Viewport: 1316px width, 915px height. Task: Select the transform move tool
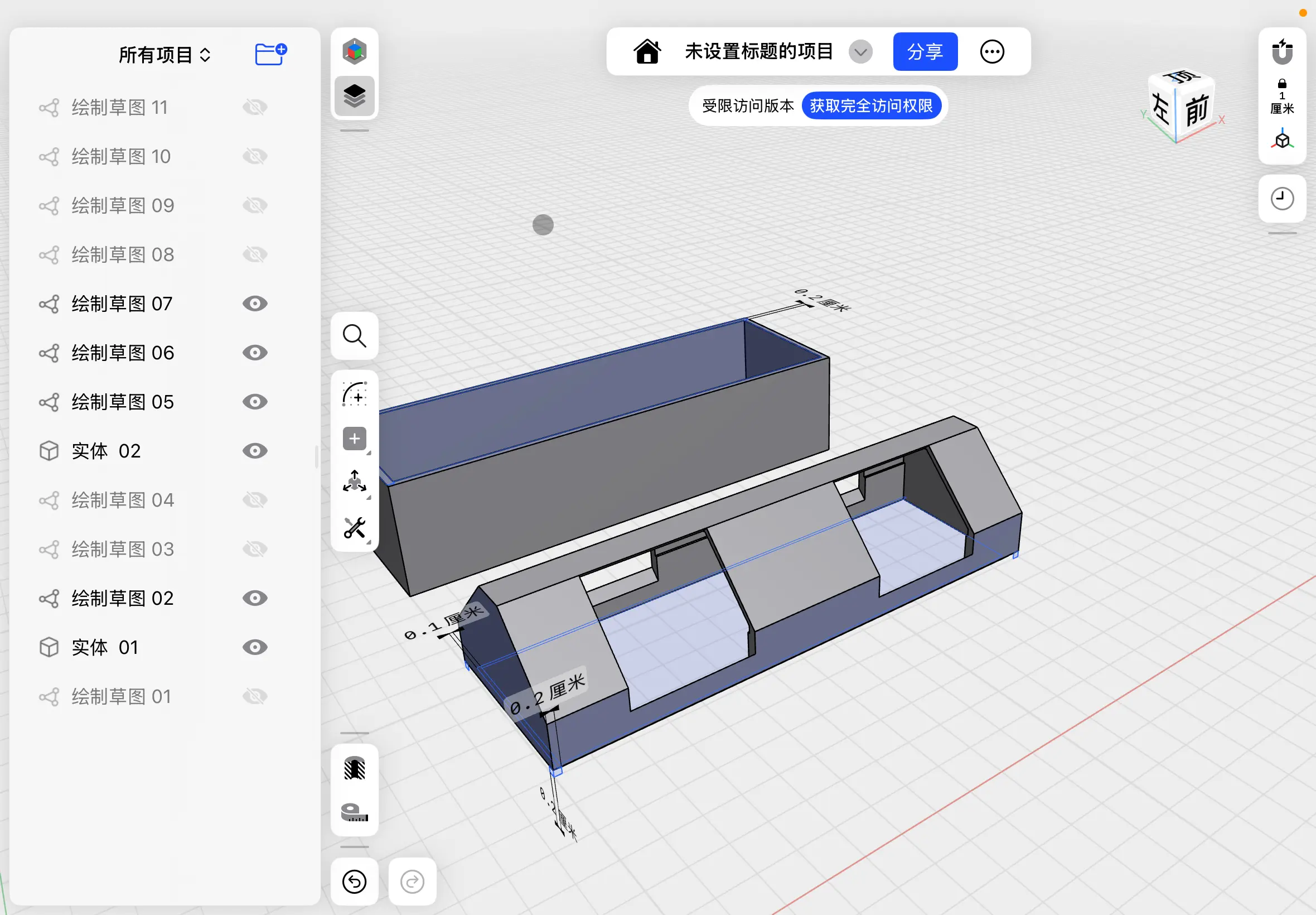tap(354, 482)
